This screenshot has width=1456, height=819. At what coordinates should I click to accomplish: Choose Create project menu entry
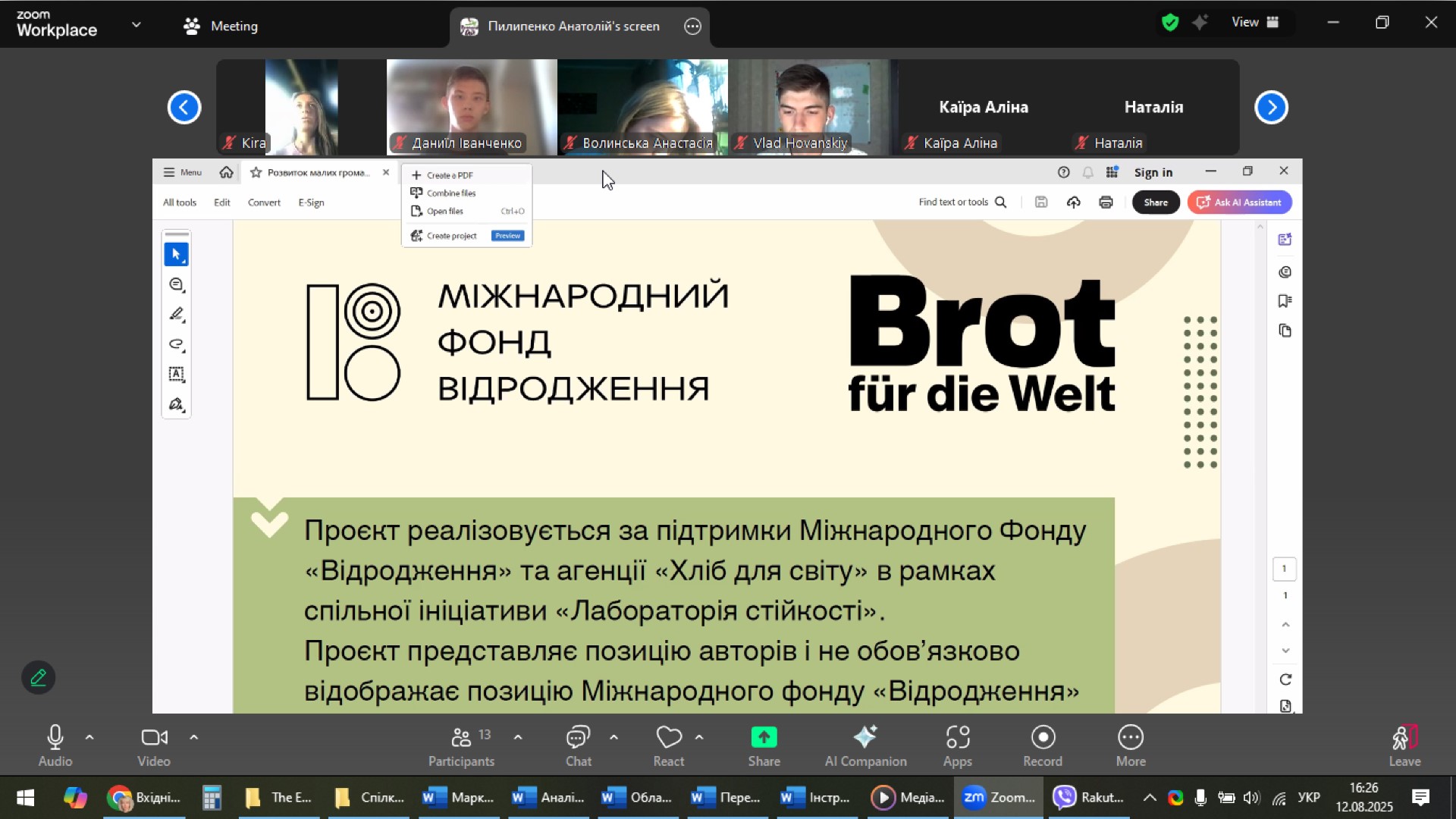click(x=466, y=236)
